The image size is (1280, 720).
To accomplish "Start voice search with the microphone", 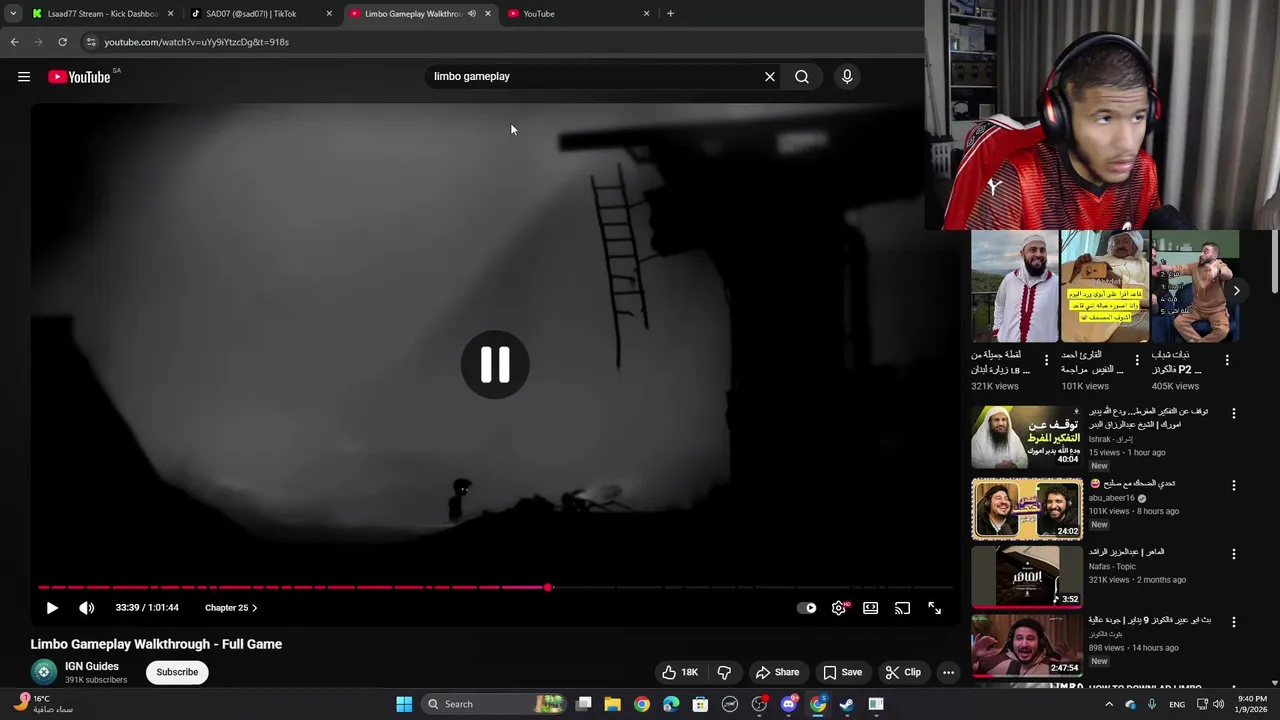I will click(847, 77).
